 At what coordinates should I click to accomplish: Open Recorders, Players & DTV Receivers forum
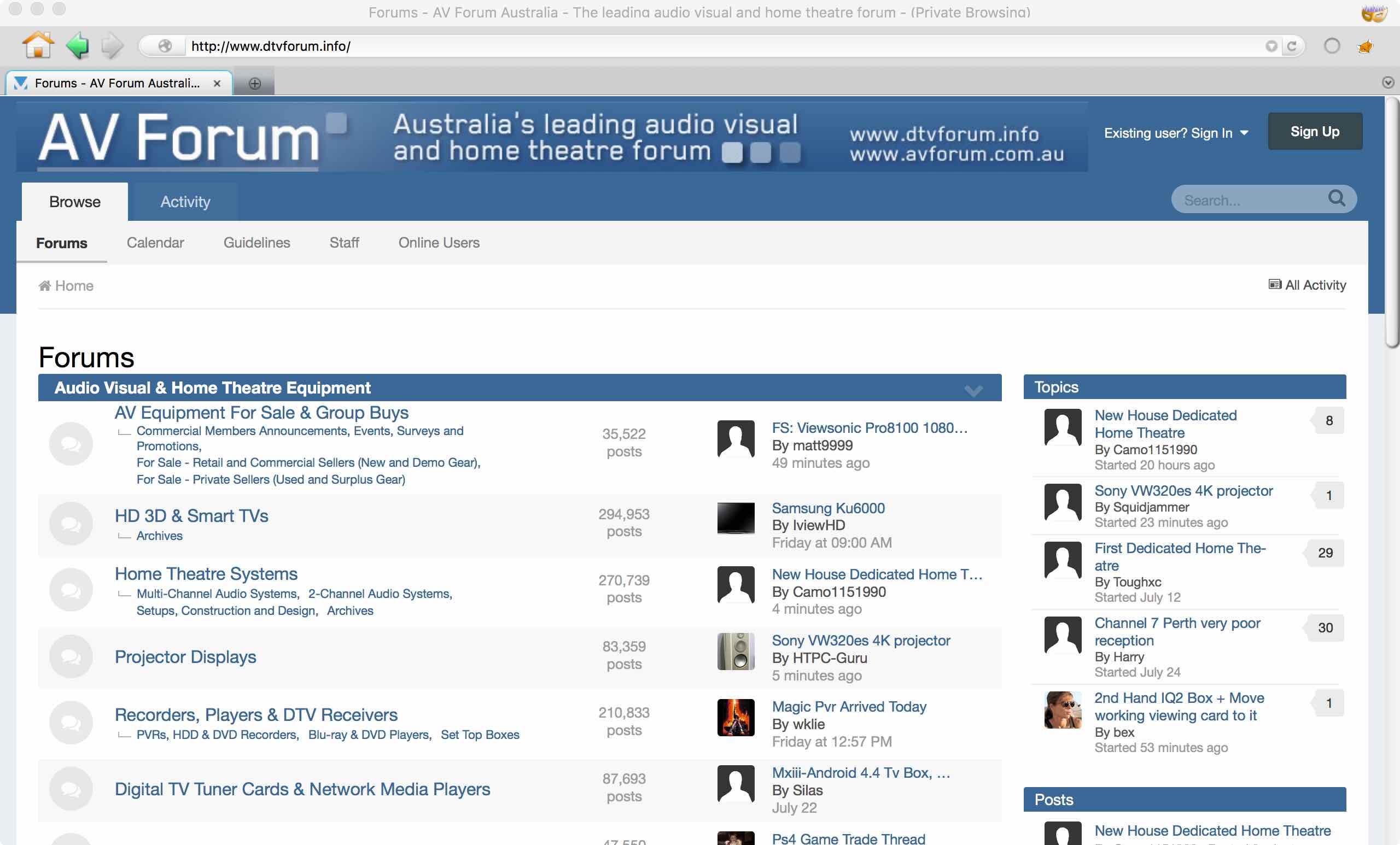pyautogui.click(x=256, y=714)
